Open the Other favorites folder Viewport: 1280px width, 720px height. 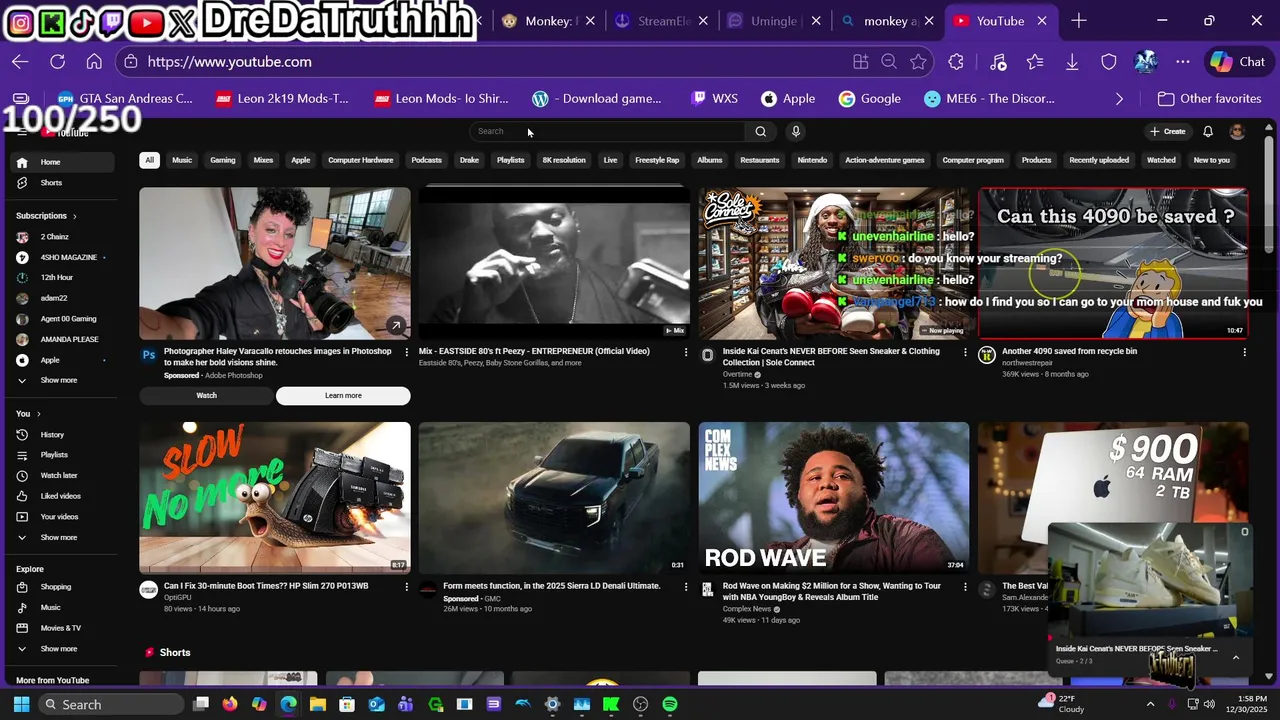tap(1209, 99)
